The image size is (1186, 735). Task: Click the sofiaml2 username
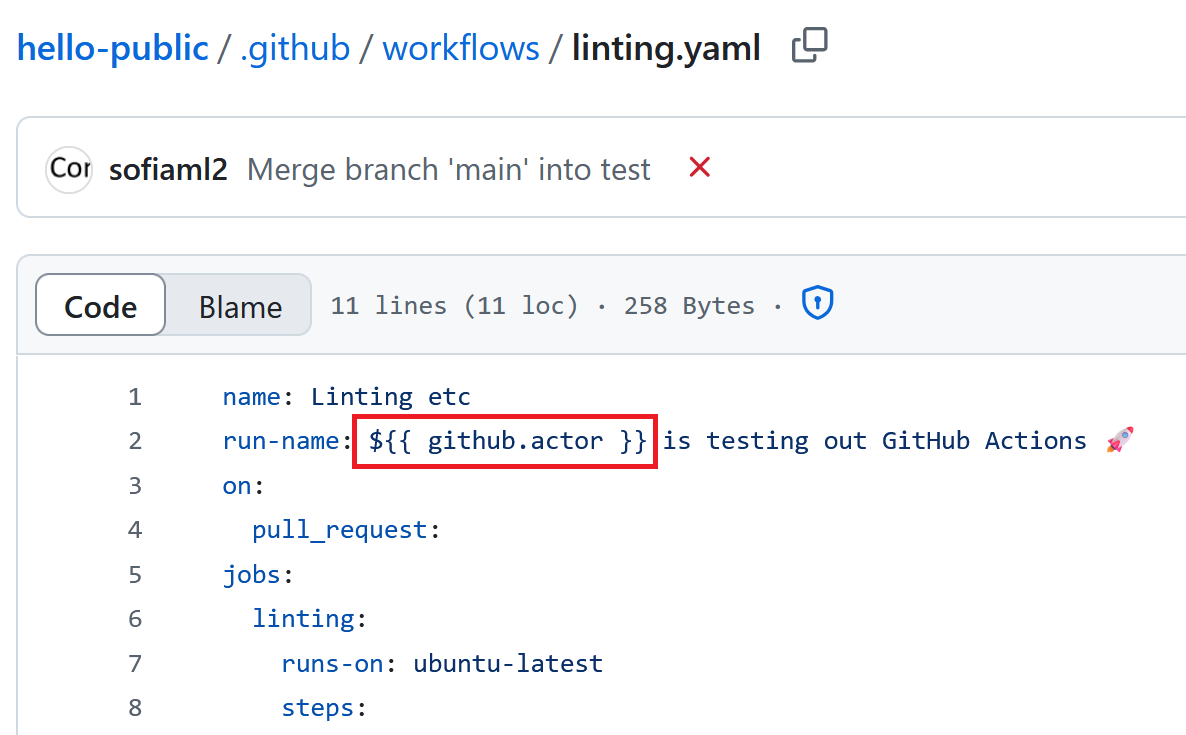pos(168,169)
